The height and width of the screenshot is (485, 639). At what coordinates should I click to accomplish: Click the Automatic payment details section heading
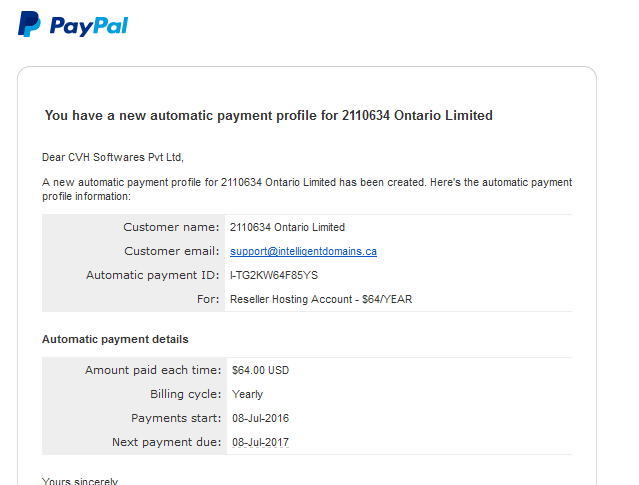[115, 339]
